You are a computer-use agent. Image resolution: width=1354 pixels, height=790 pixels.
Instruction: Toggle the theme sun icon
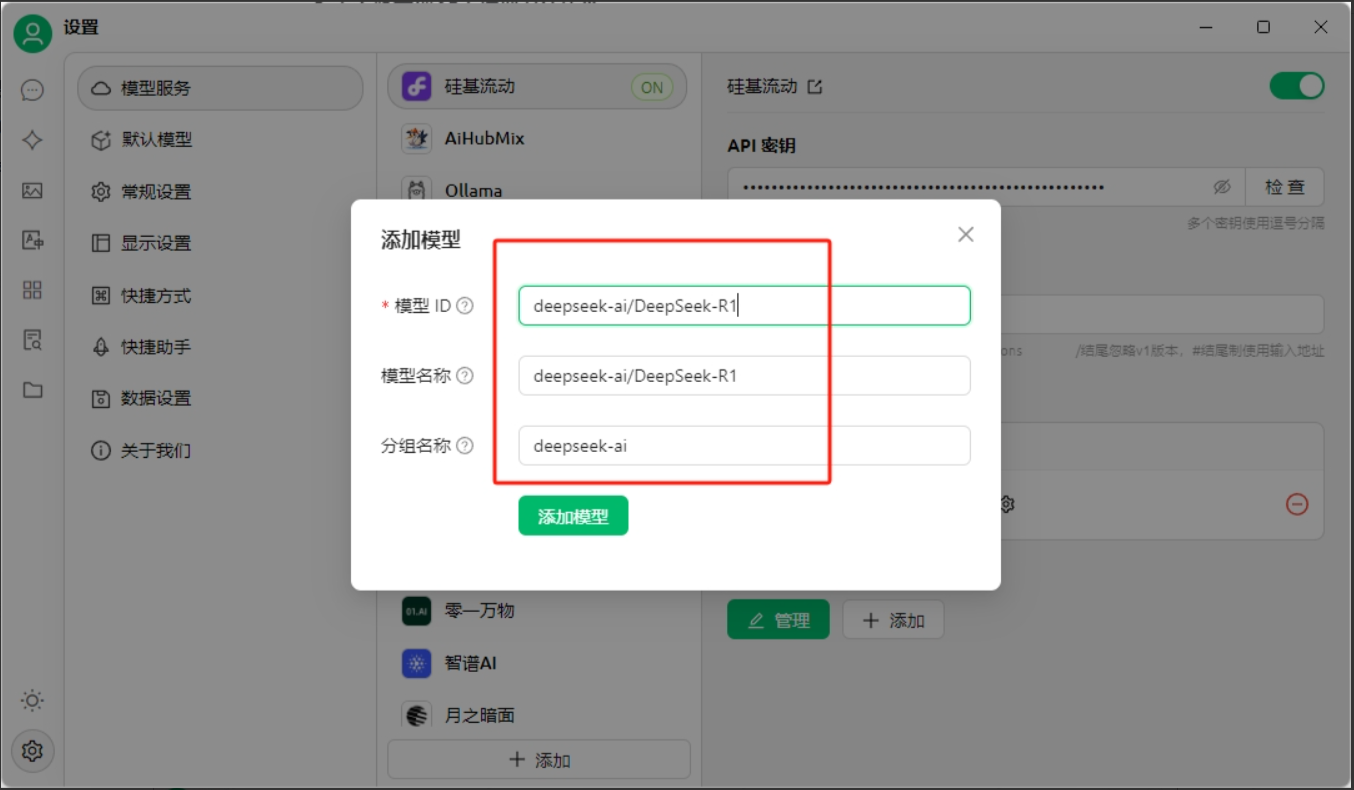tap(33, 700)
